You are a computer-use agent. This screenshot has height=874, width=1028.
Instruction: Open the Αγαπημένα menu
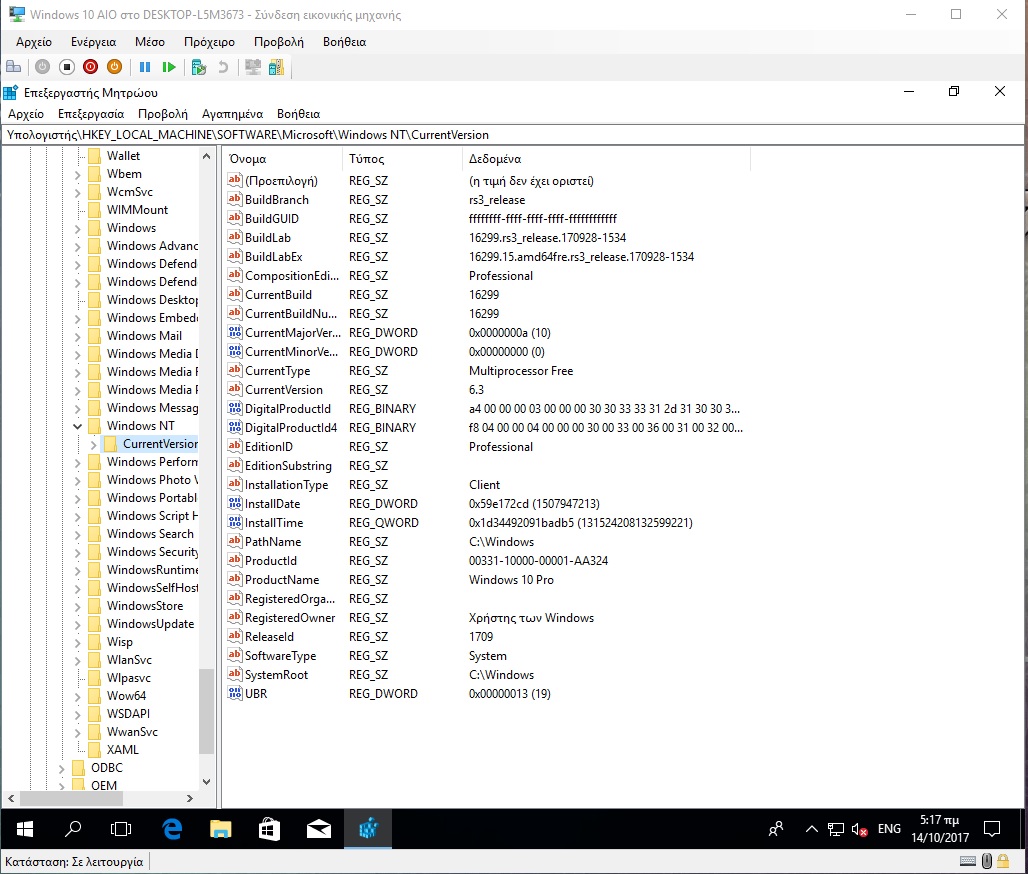point(232,114)
